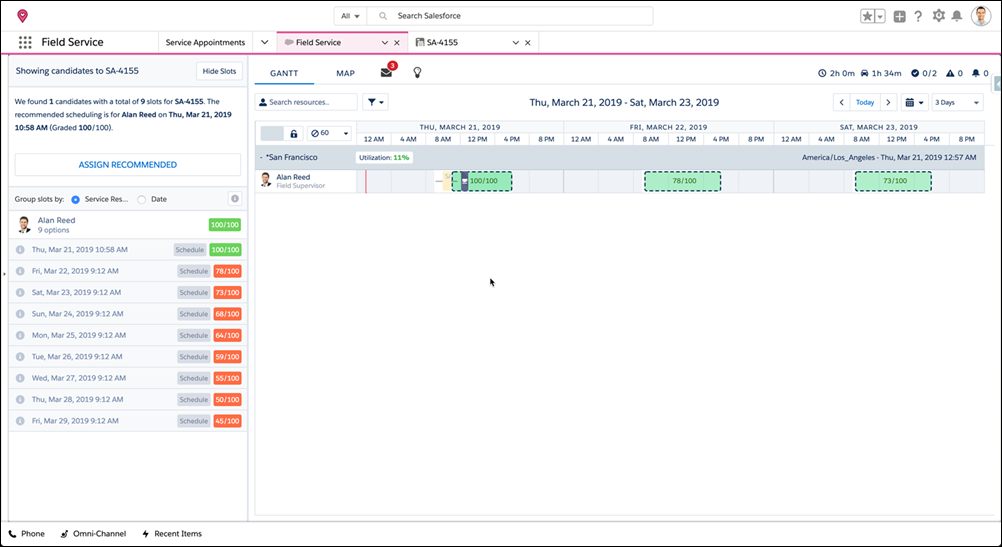Open SA-4155 tab actions chevron
The height and width of the screenshot is (547, 1002).
tap(516, 43)
